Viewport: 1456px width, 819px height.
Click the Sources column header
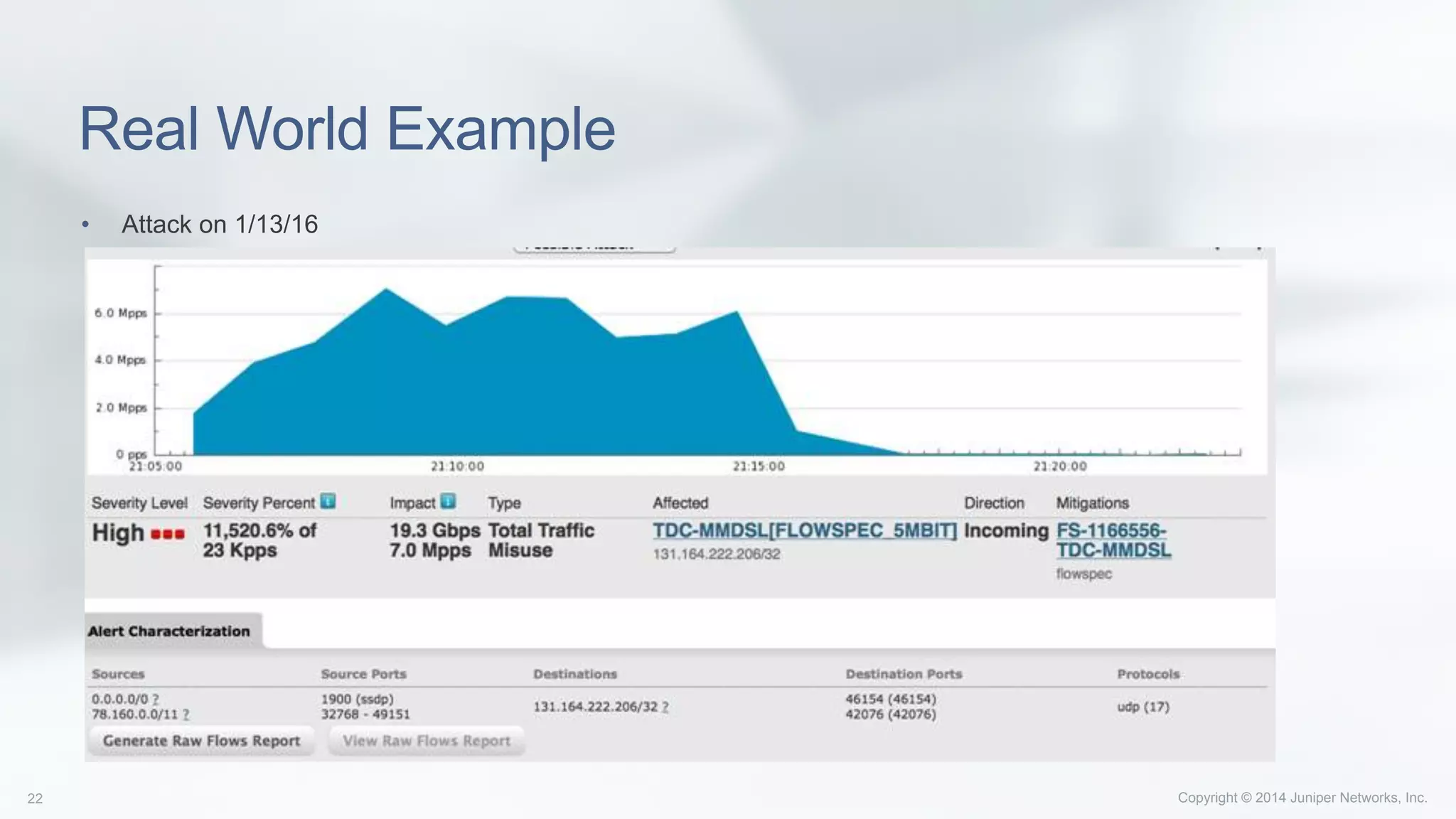pyautogui.click(x=118, y=674)
